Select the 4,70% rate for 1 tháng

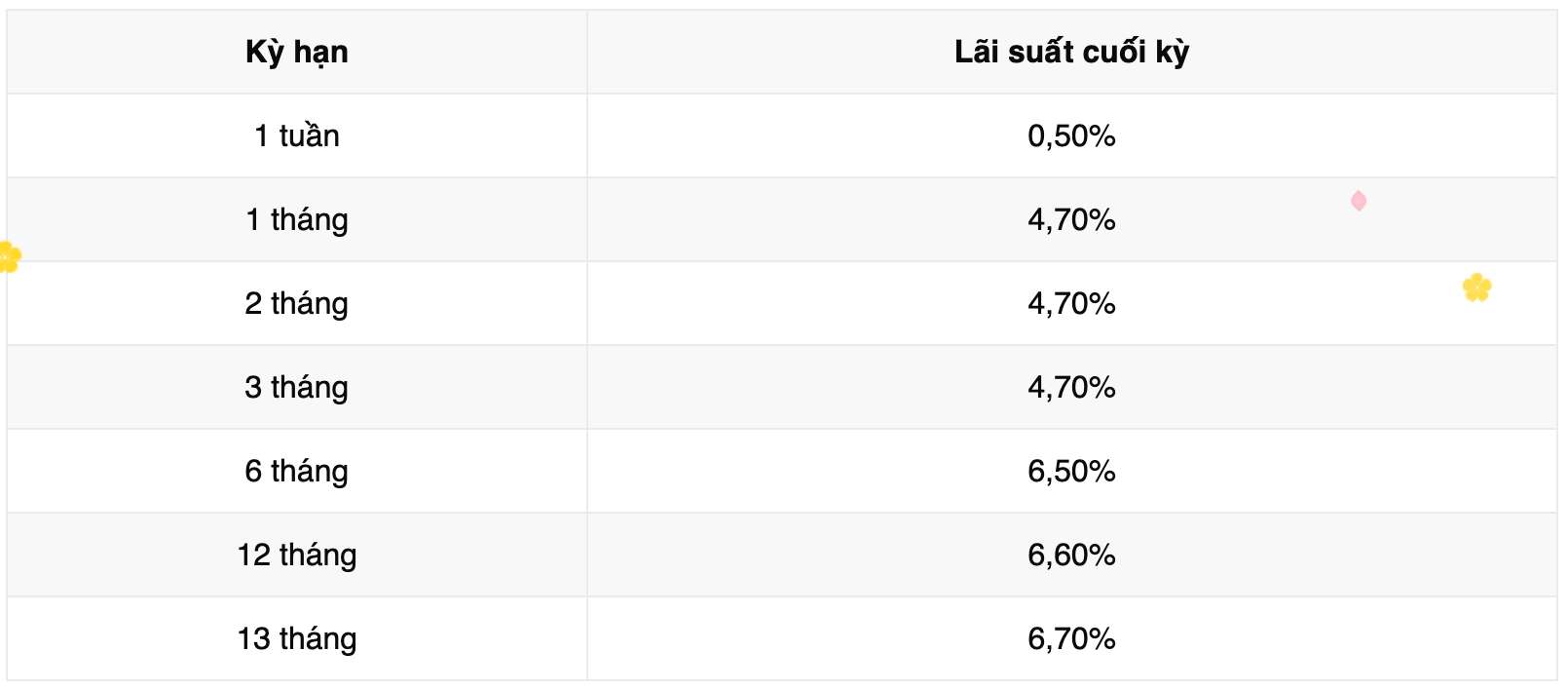click(1071, 219)
